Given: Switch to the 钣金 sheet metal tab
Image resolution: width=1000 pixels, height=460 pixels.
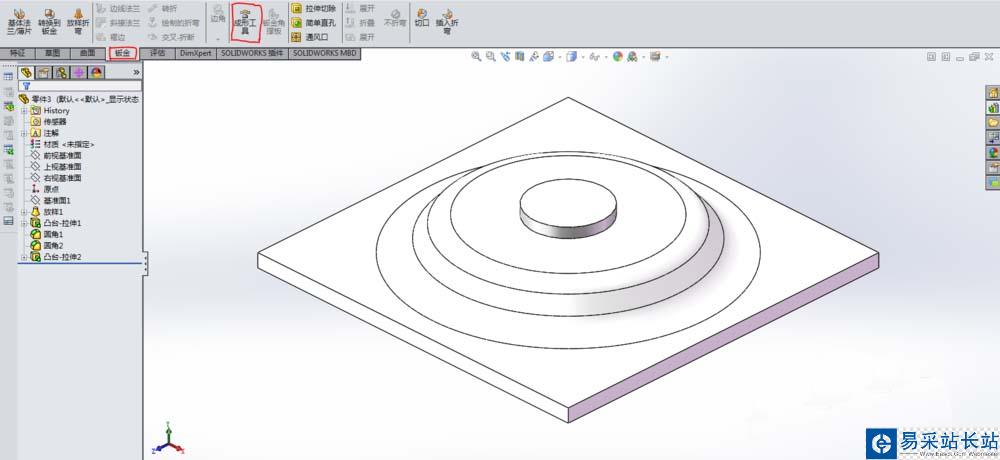Looking at the screenshot, I should pyautogui.click(x=122, y=54).
